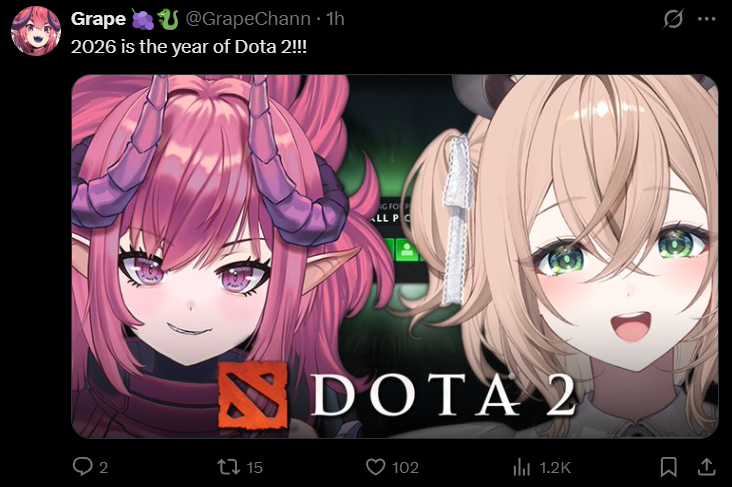The width and height of the screenshot is (732, 487).
Task: Like the post with heart icon
Action: [x=376, y=467]
